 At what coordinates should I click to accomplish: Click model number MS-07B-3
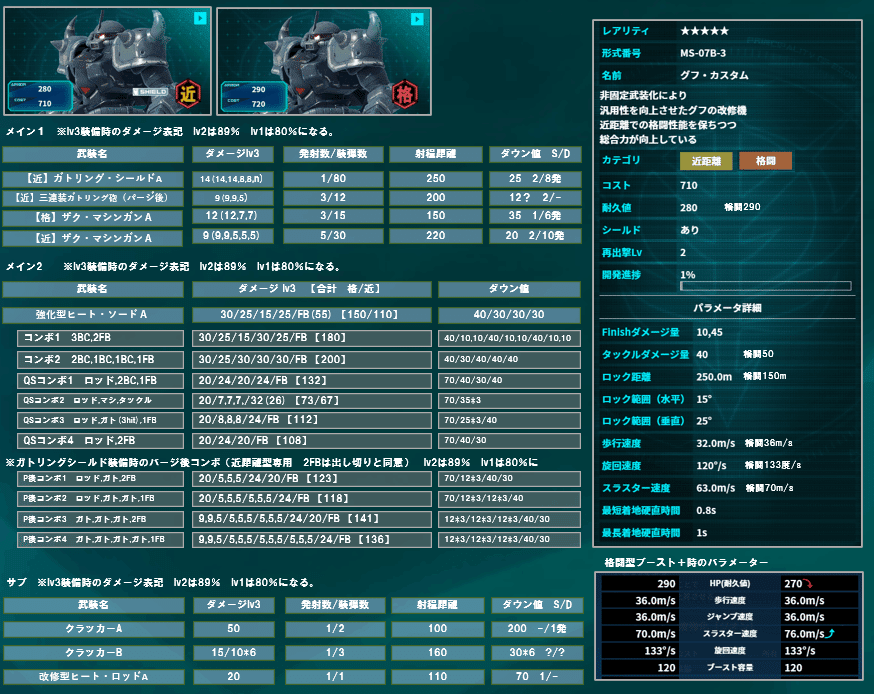703,54
